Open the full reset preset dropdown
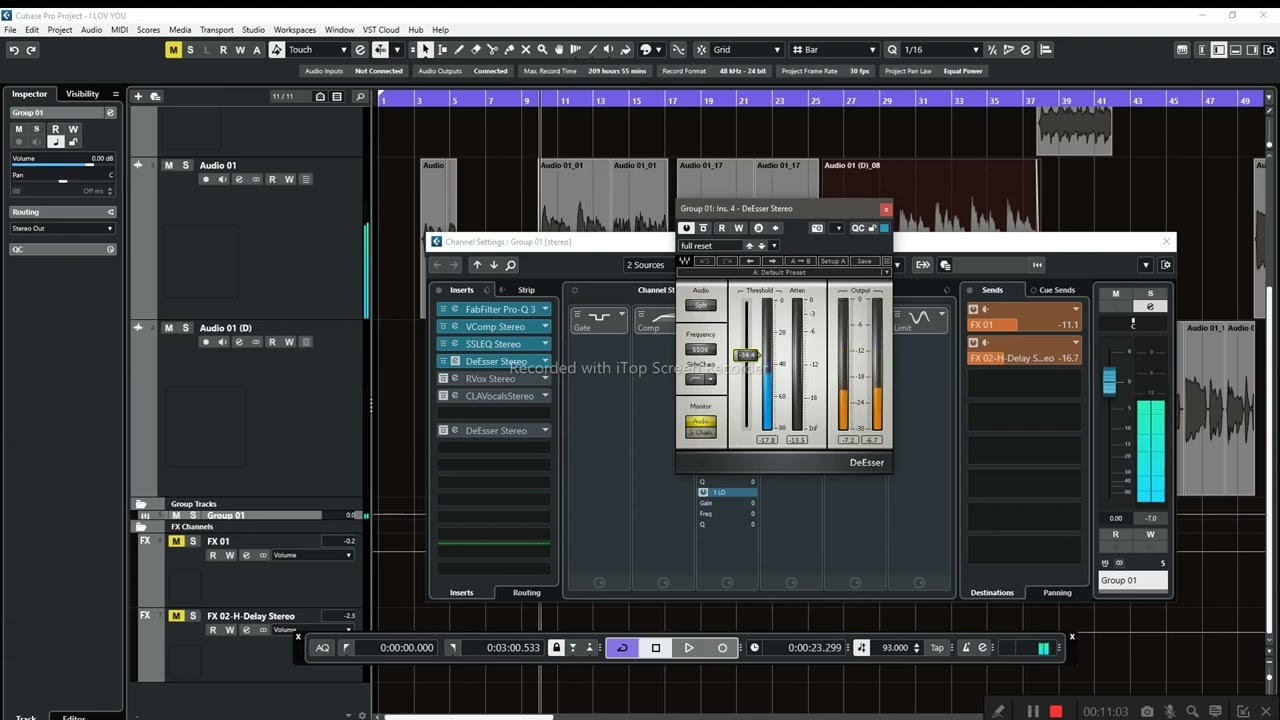 pyautogui.click(x=773, y=246)
